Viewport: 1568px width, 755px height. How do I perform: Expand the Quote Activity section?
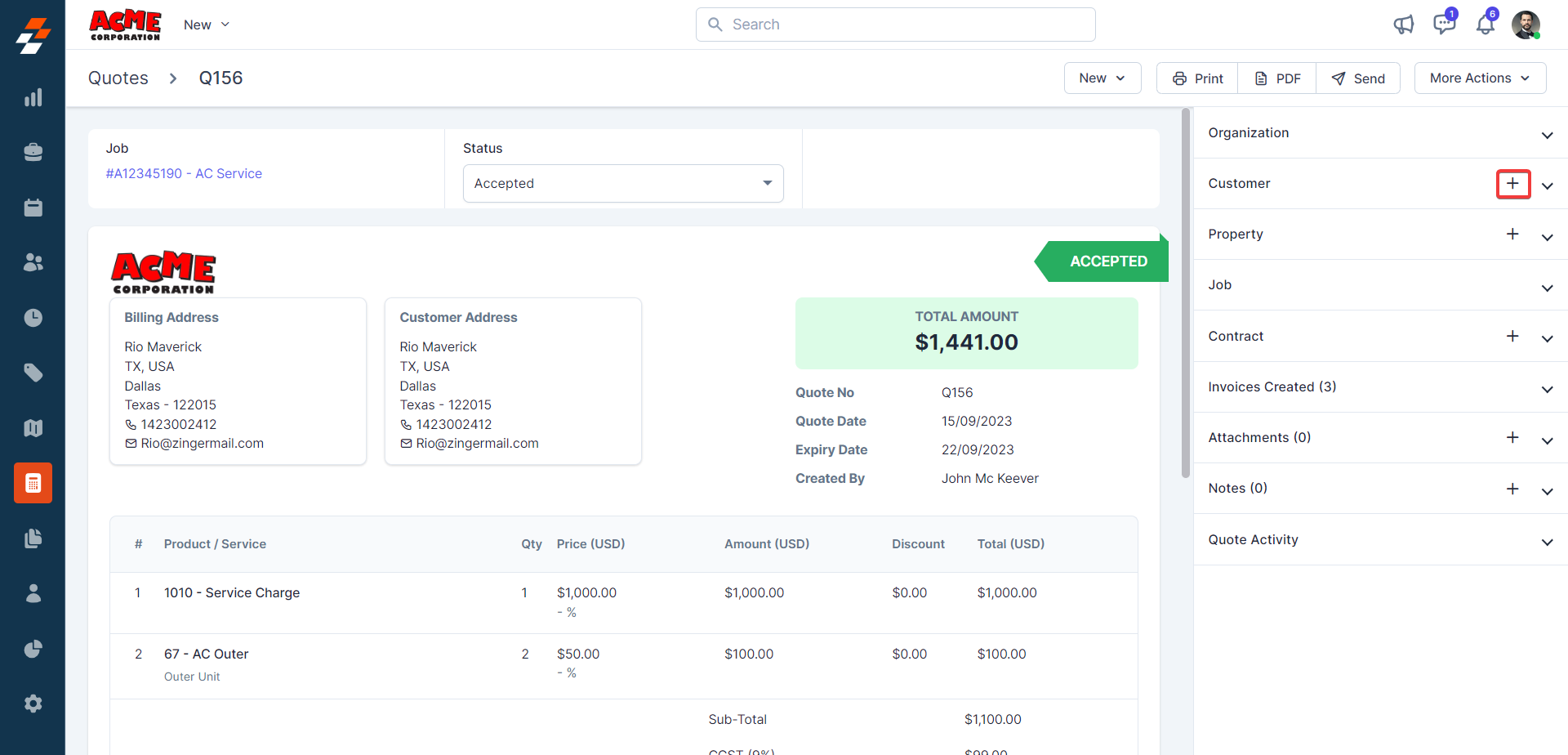click(x=1547, y=542)
